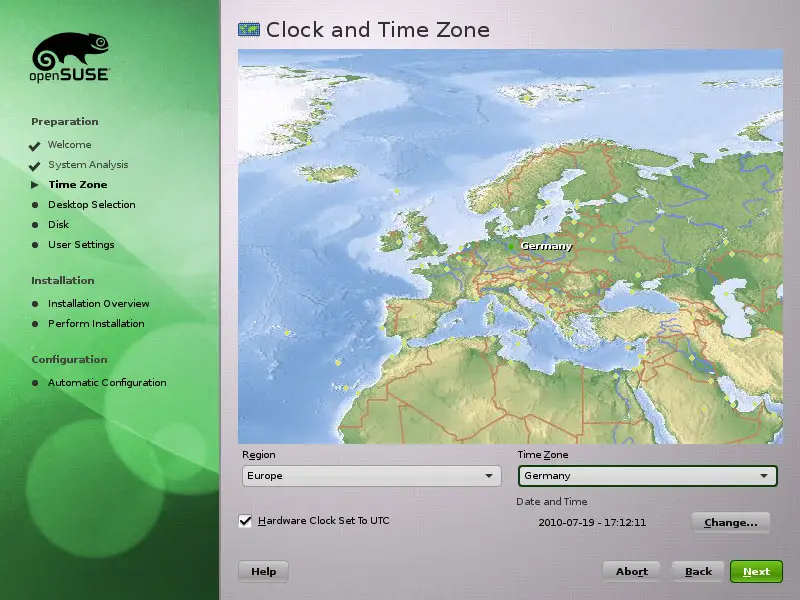This screenshot has width=800, height=600.
Task: Click the Germany marker on the map
Action: pos(512,246)
